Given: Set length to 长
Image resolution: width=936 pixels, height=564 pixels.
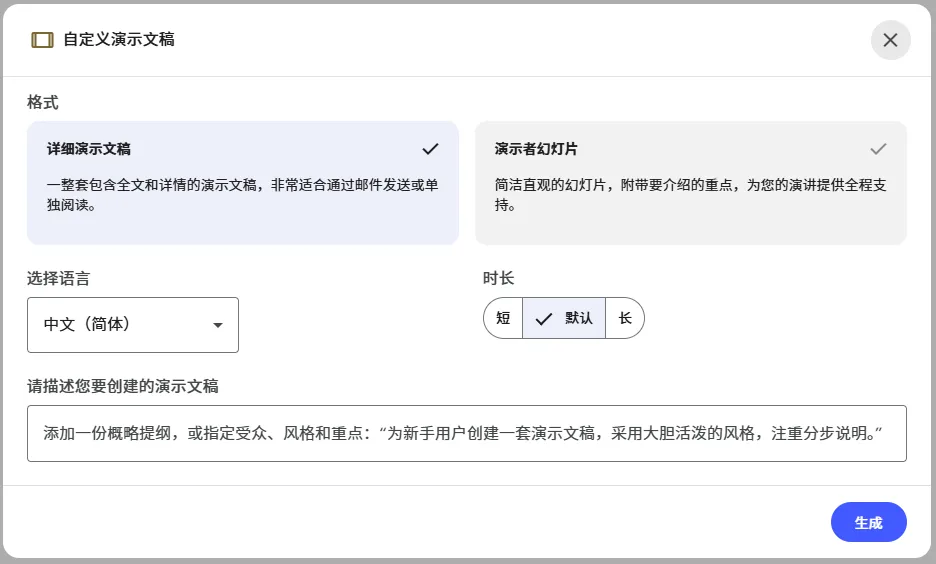Looking at the screenshot, I should tap(625, 319).
